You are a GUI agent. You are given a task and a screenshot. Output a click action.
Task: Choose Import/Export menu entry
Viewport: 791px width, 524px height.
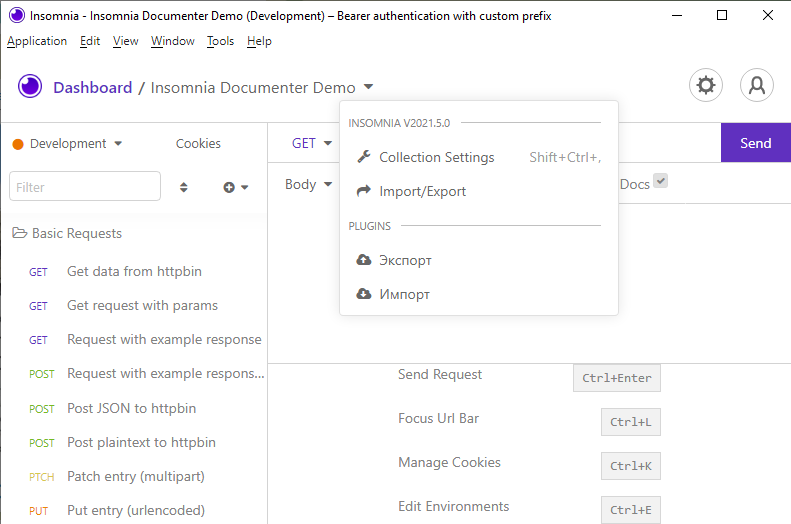pyautogui.click(x=479, y=192)
